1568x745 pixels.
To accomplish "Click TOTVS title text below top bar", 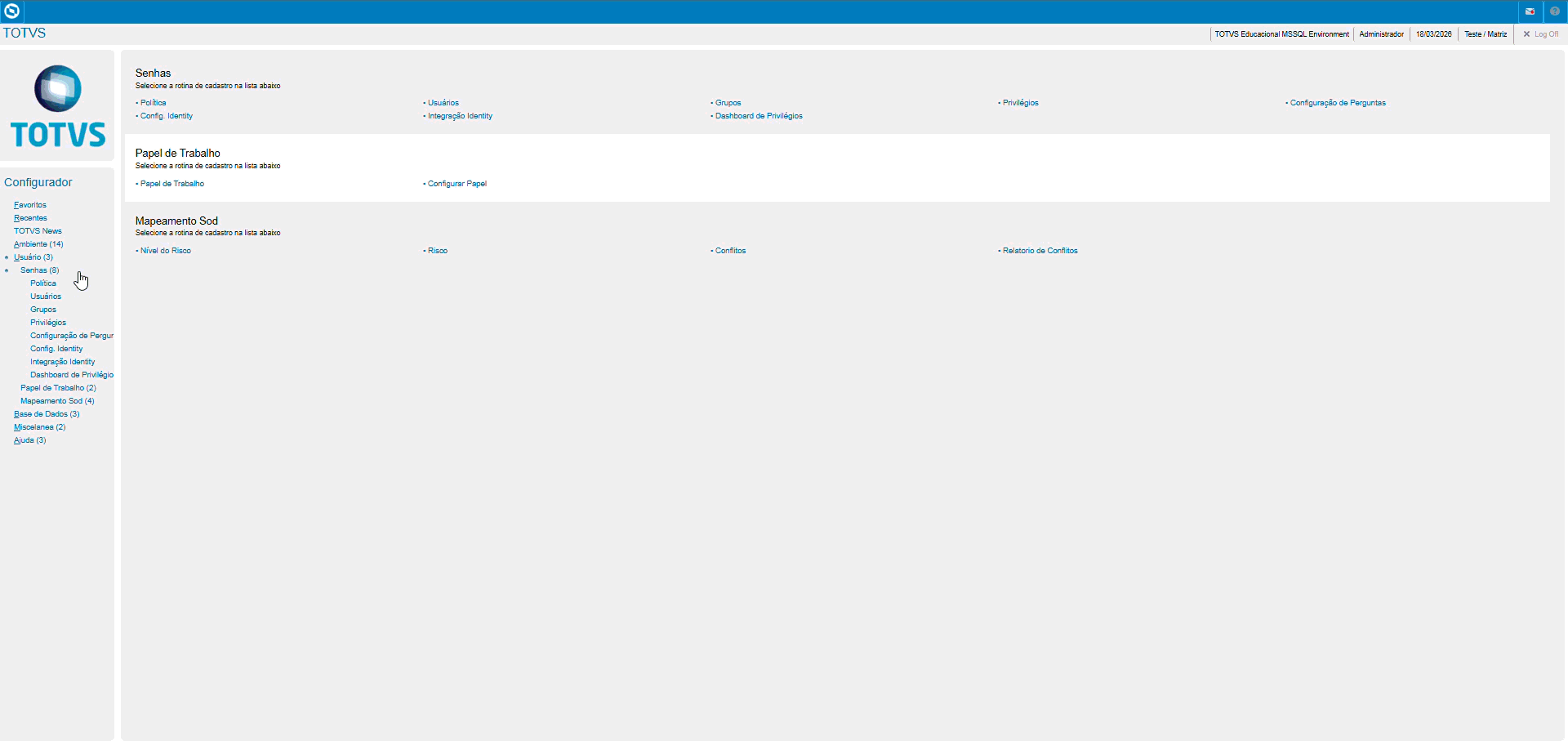I will (x=24, y=33).
